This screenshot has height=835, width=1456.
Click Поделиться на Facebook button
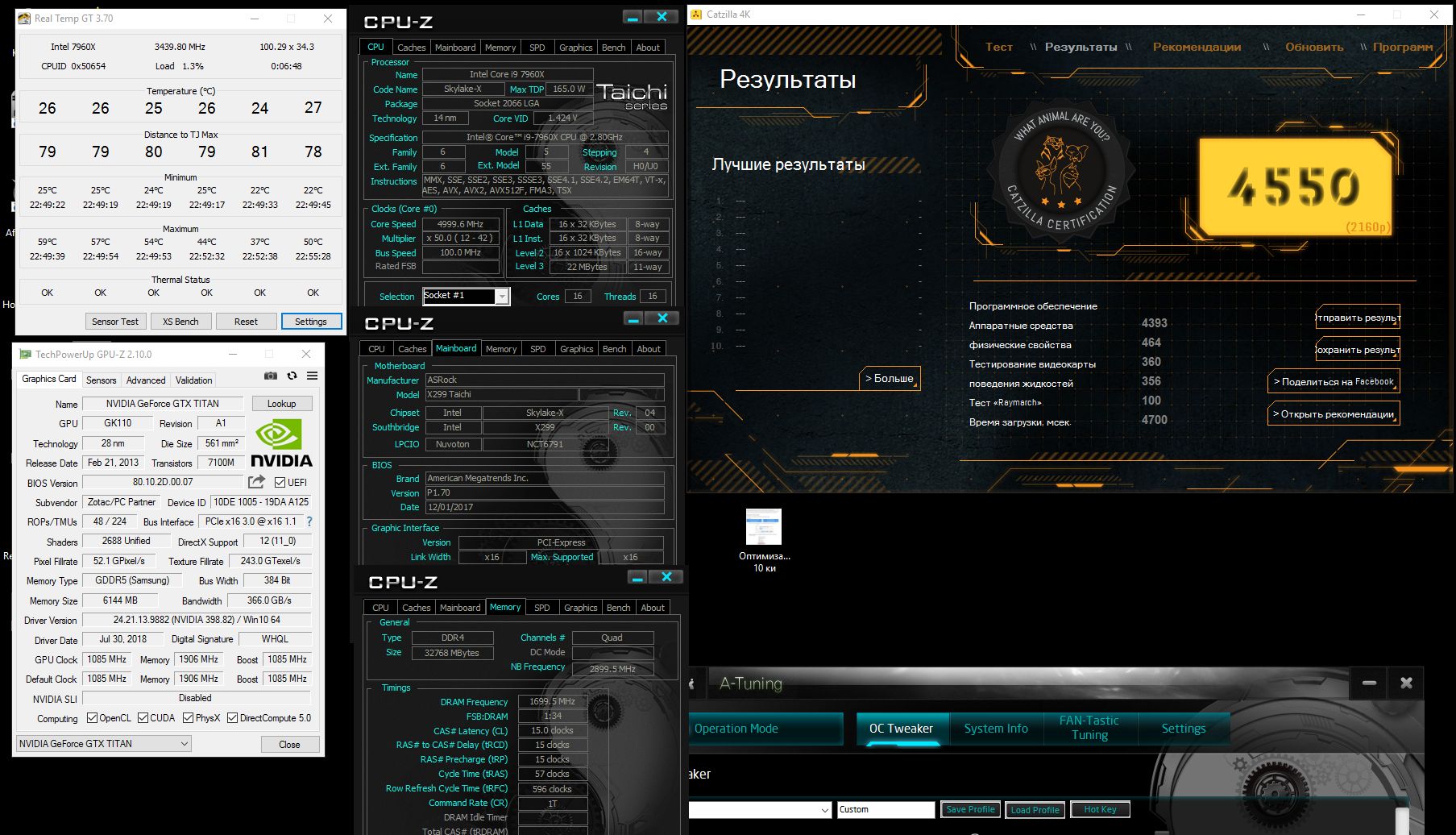tap(1334, 381)
